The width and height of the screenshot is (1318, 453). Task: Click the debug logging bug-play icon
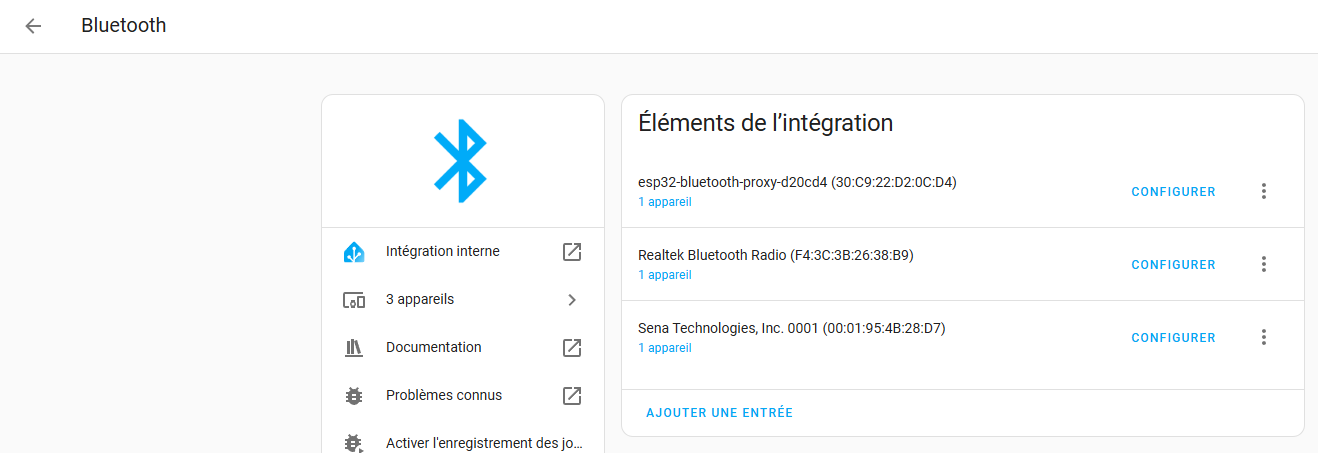353,442
